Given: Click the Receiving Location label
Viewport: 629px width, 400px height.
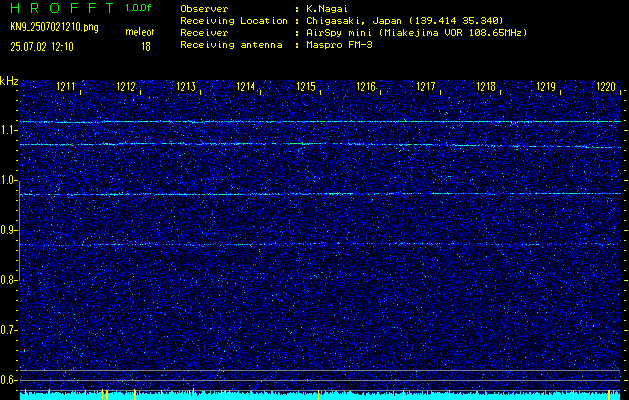Looking at the screenshot, I should [234, 21].
